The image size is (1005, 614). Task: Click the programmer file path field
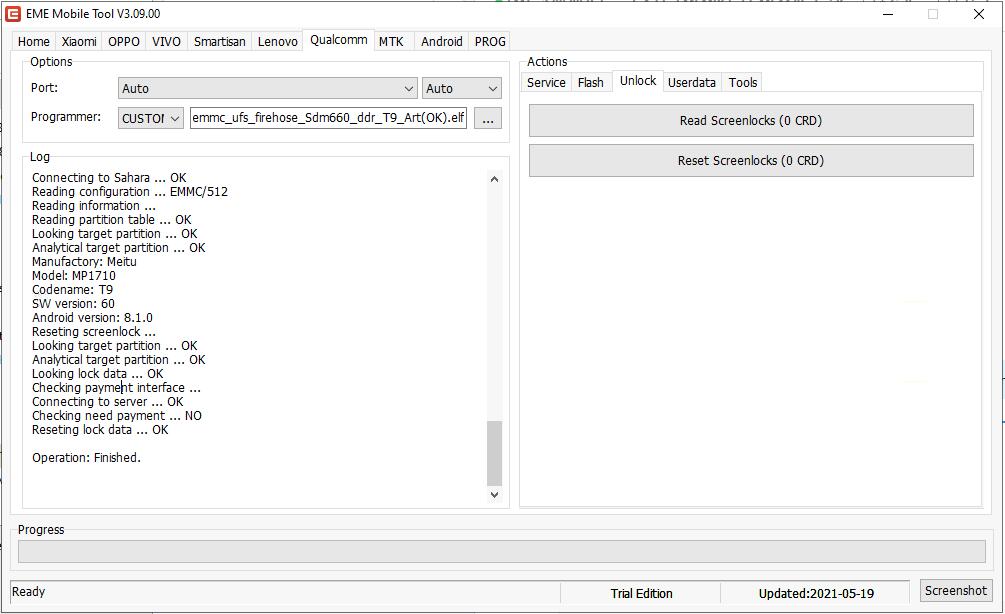tap(328, 119)
